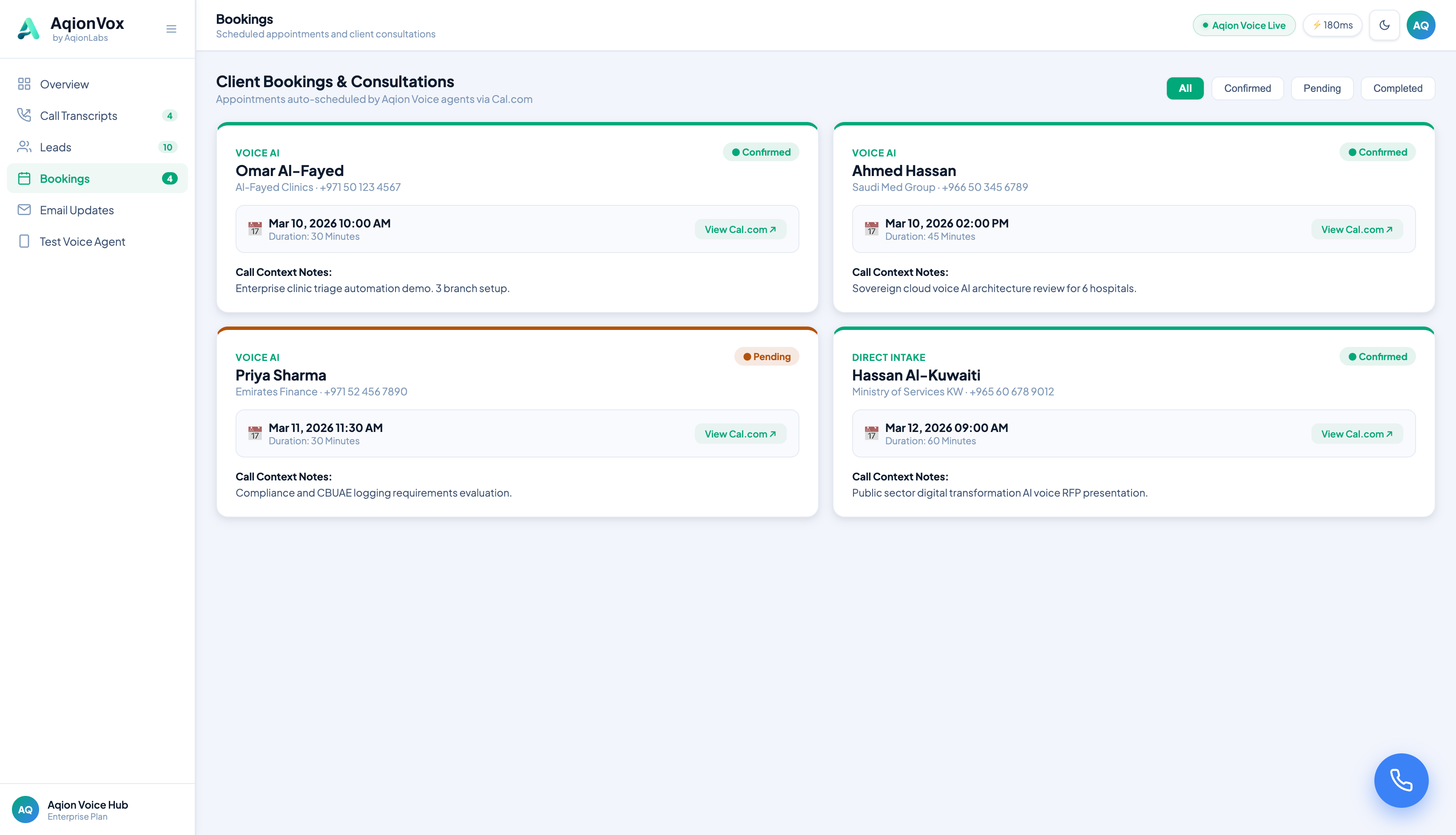Screen dimensions: 1456x835
Task: Open the Leads section
Action: pos(97,148)
